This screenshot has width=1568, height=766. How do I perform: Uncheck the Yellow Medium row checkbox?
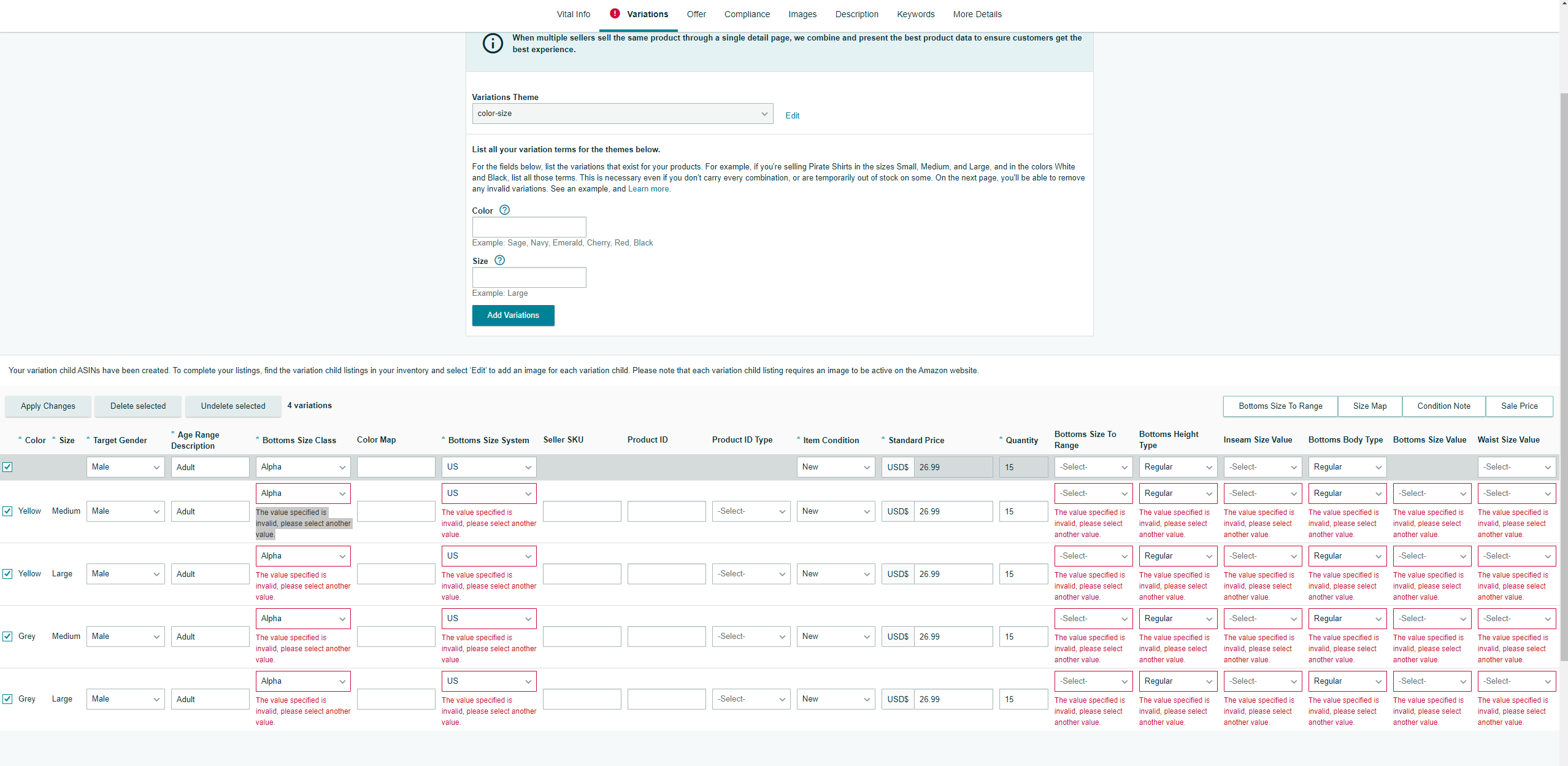tap(7, 511)
